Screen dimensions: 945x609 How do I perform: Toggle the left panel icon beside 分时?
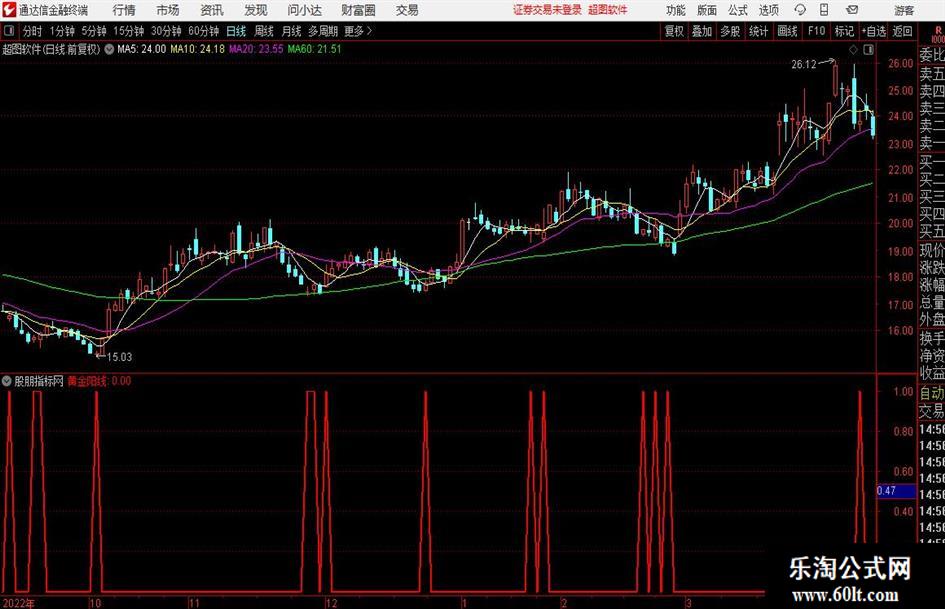[9, 31]
